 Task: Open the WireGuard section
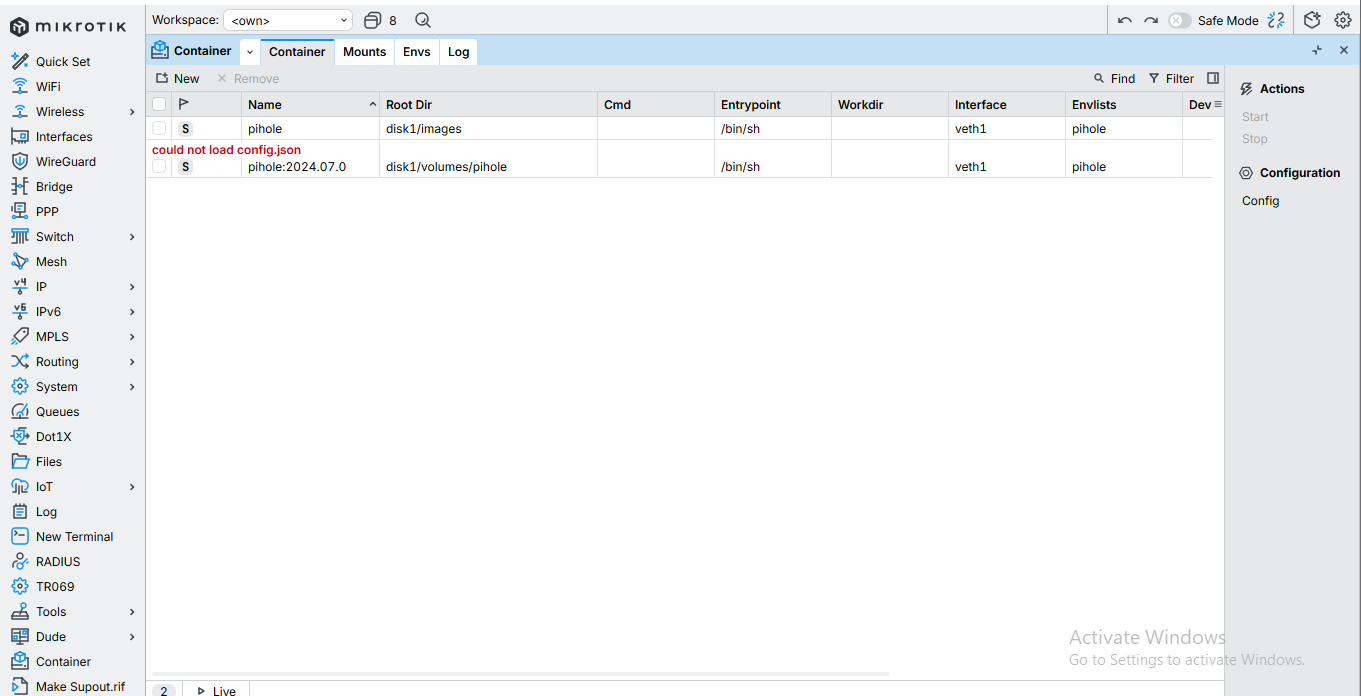point(66,161)
